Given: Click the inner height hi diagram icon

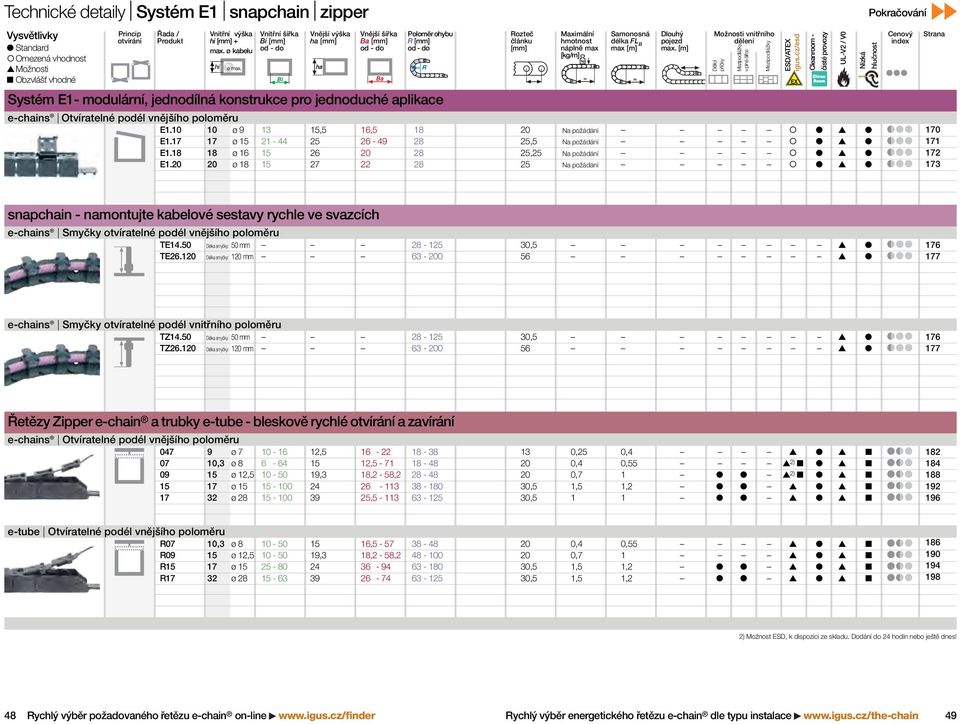Looking at the screenshot, I should click(x=227, y=67).
